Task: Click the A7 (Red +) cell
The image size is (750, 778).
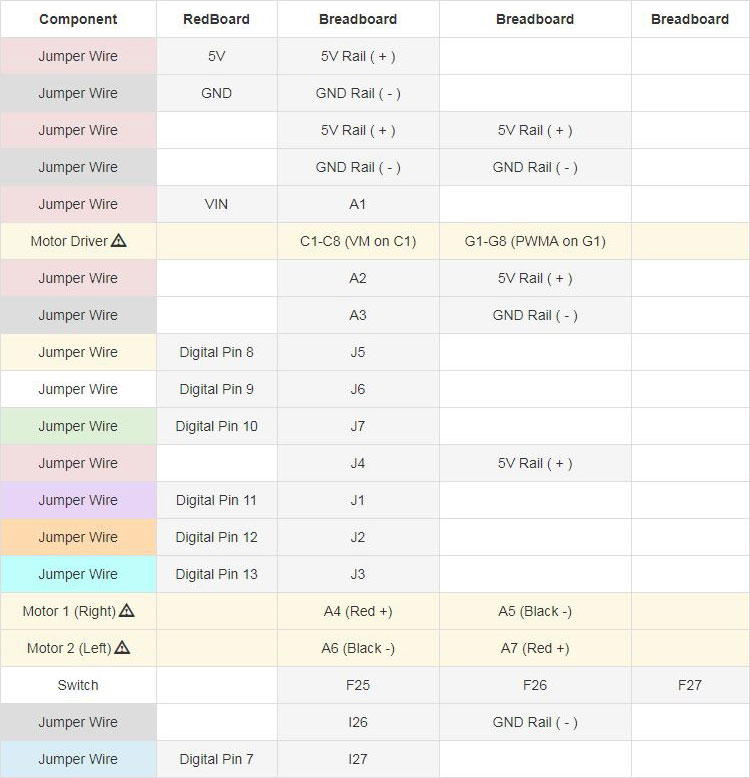Action: pyautogui.click(x=535, y=648)
